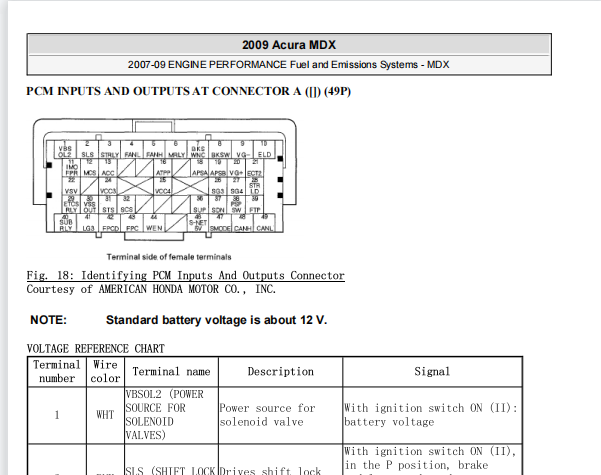Click pin 19 'APSB' in connector diagram
The image size is (601, 475).
coord(218,168)
